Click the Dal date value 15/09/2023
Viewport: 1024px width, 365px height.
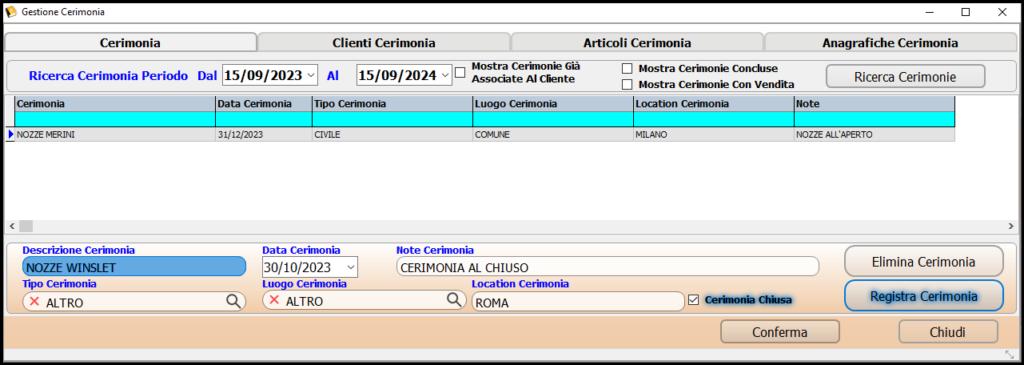[x=263, y=76]
